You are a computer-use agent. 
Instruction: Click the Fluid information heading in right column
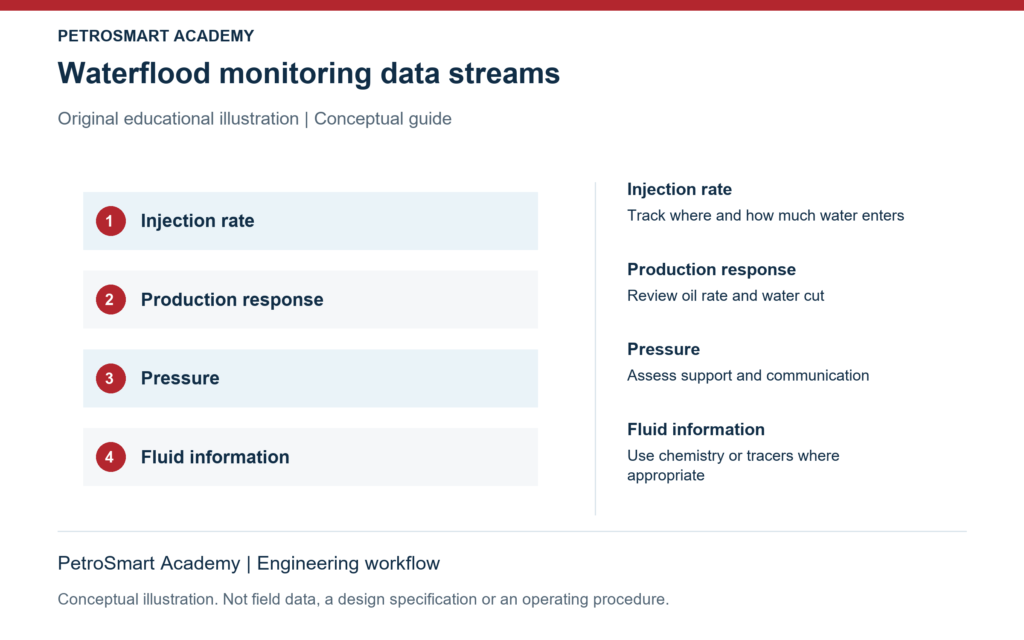[696, 430]
